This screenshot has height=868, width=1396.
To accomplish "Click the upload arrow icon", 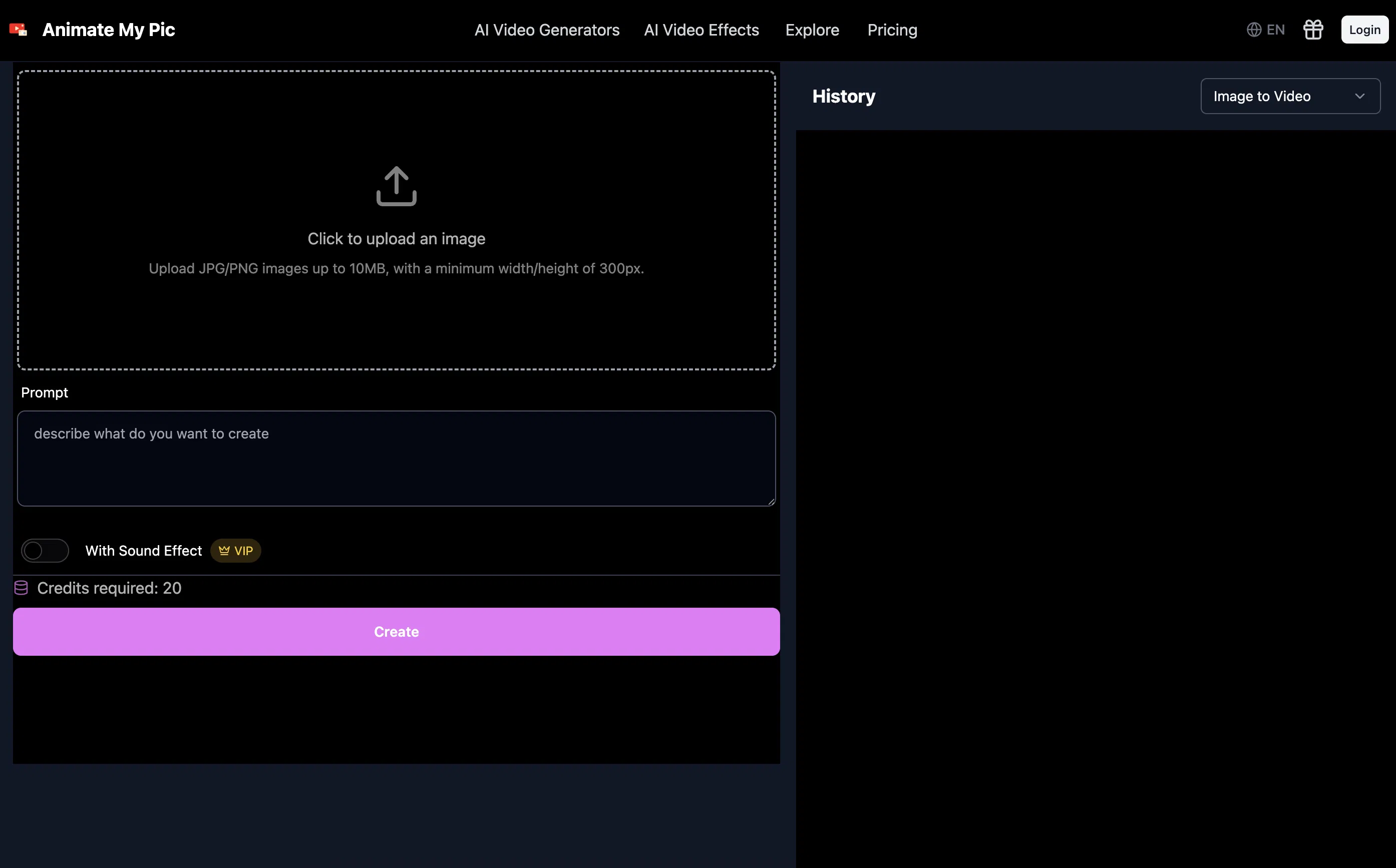I will (x=396, y=186).
